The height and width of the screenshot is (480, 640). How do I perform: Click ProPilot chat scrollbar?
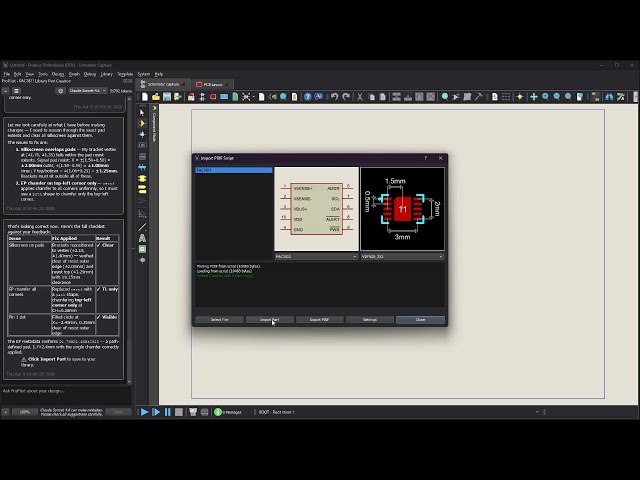129,240
